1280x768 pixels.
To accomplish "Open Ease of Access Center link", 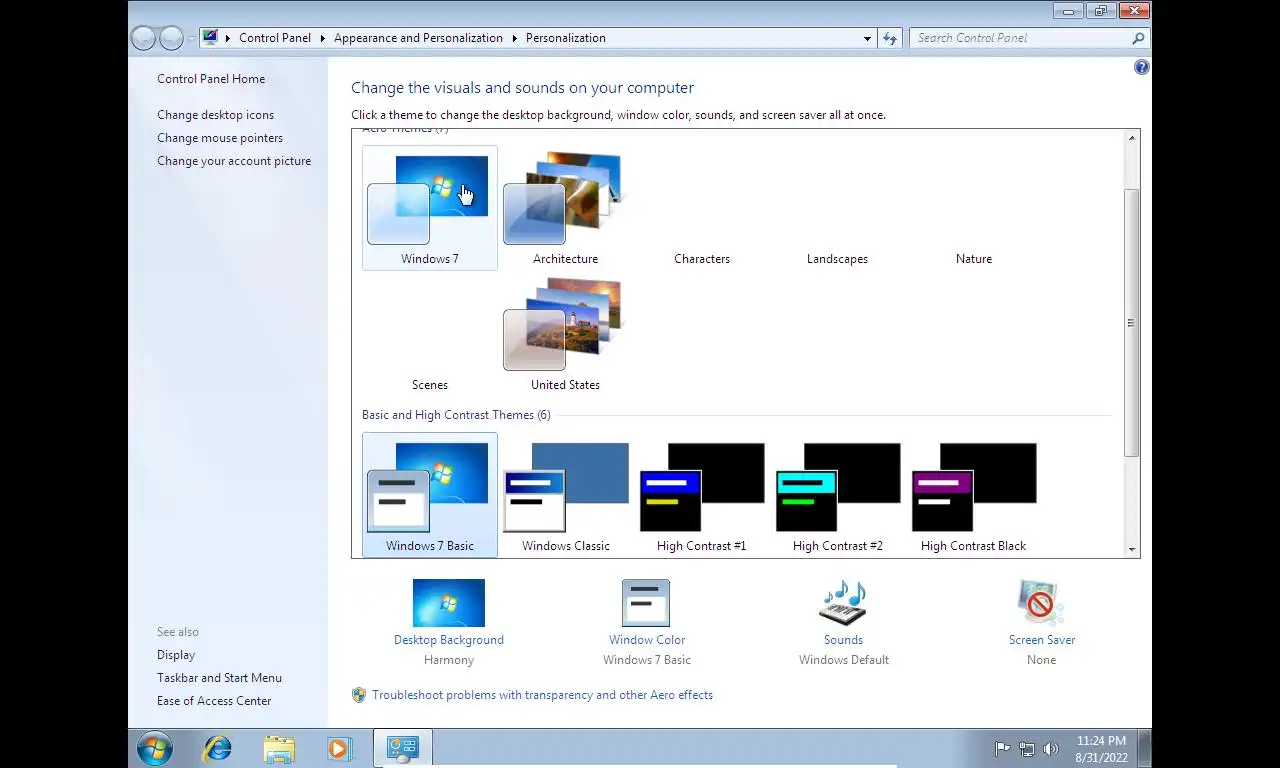I will [214, 701].
